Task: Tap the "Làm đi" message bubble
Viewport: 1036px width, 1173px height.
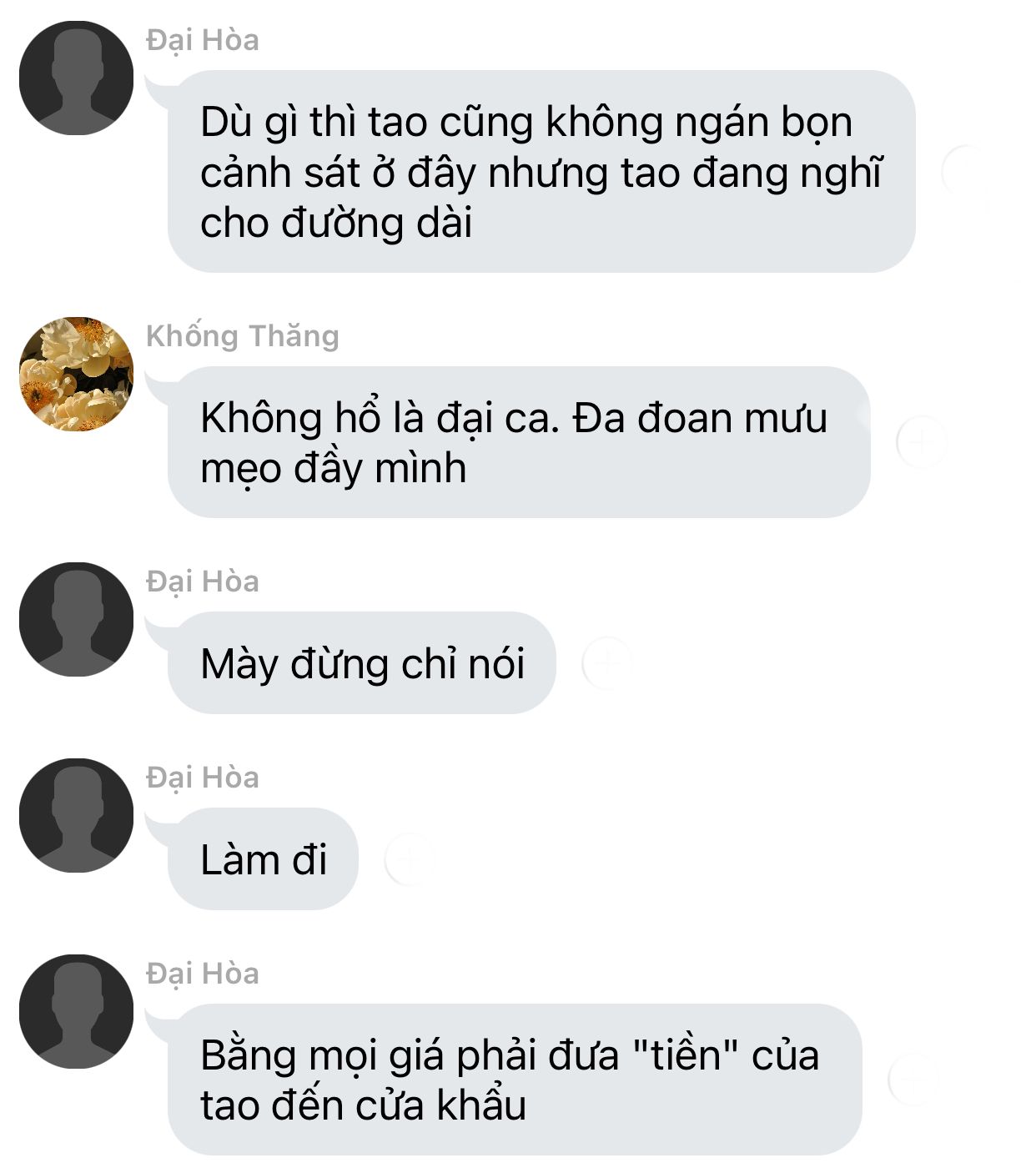Action: pyautogui.click(x=263, y=859)
